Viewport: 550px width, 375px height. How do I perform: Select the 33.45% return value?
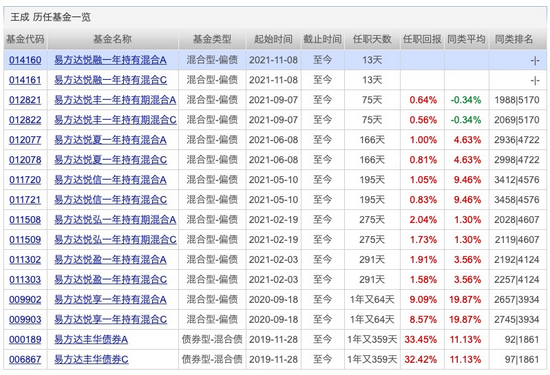point(421,340)
